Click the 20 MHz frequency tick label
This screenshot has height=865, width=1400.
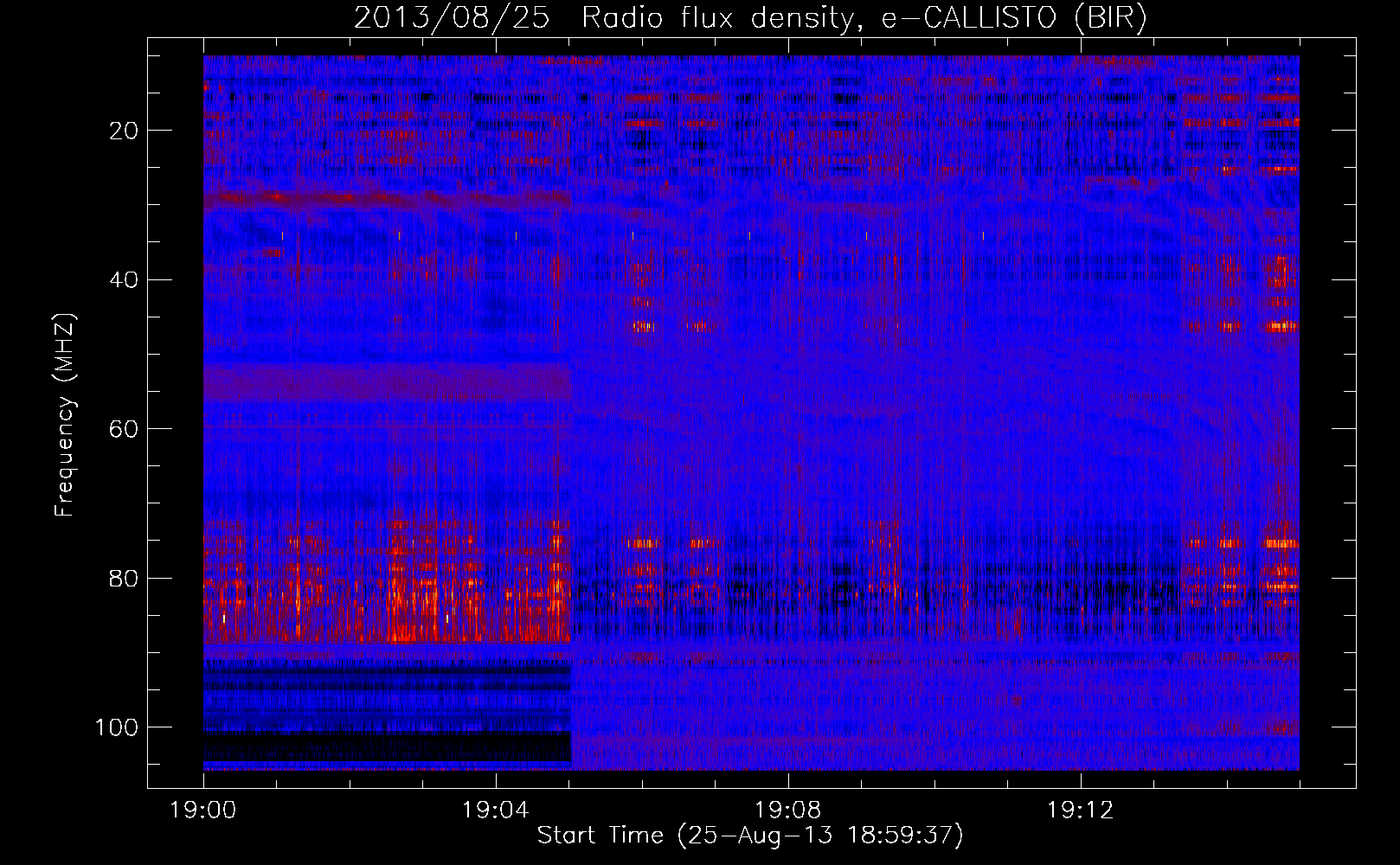(125, 131)
